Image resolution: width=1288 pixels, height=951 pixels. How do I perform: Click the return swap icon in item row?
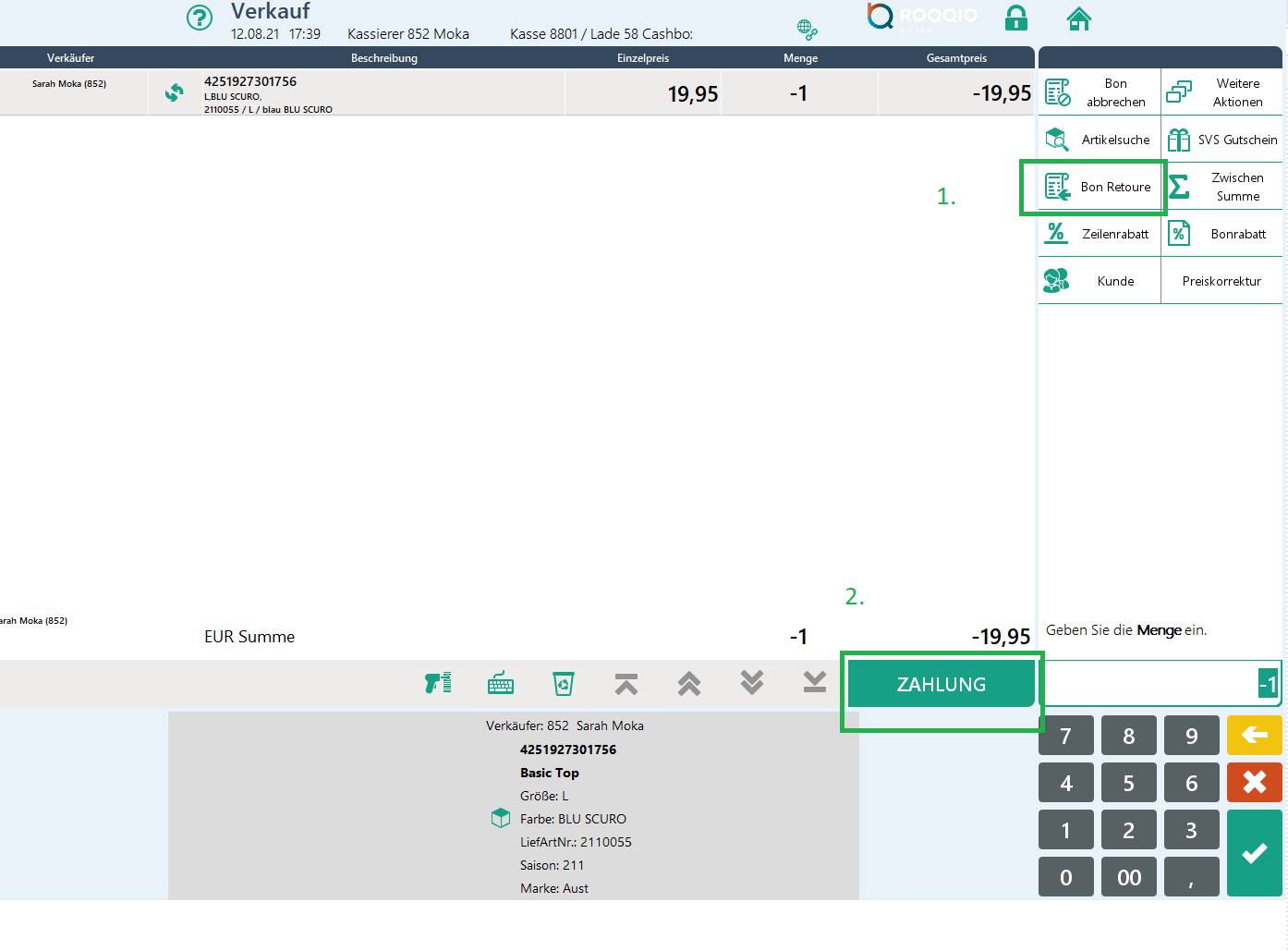coord(174,92)
